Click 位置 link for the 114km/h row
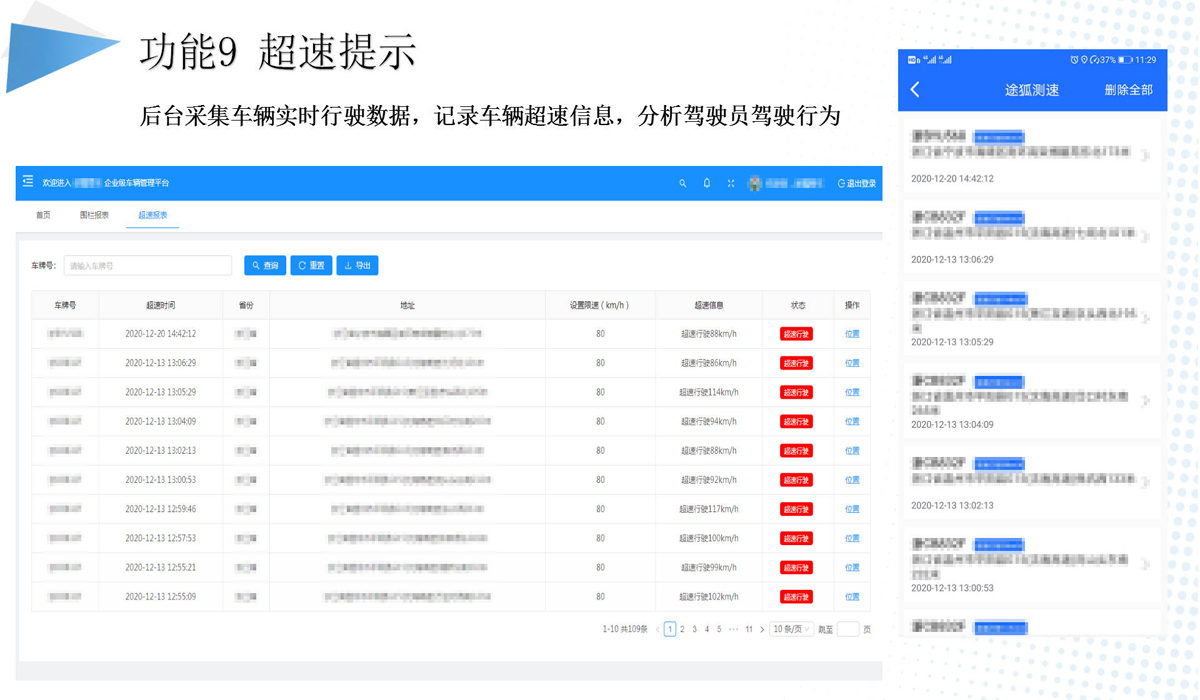The image size is (1200, 700). click(x=852, y=393)
